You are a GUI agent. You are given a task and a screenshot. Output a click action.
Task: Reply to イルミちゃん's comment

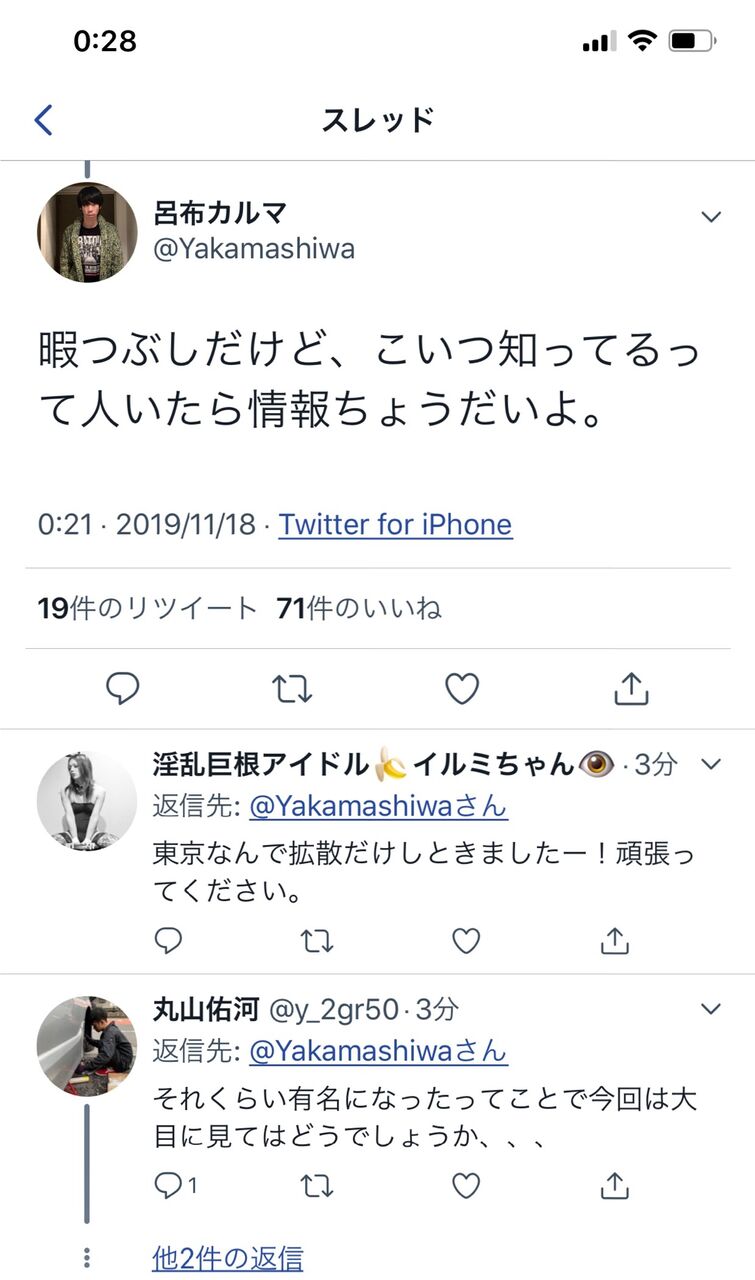169,940
